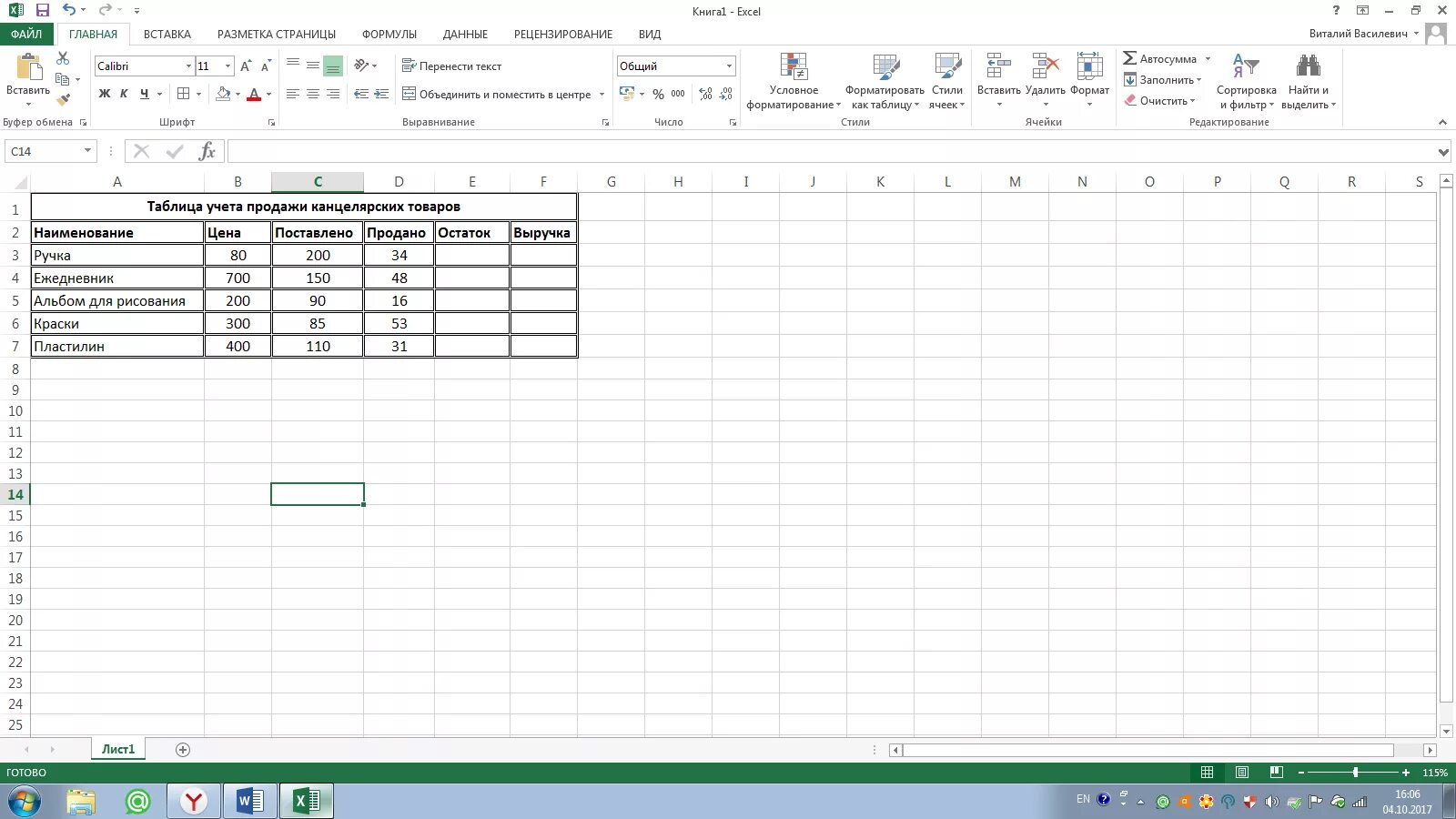Open the Calibri font name dropdown
This screenshot has width=1456, height=819.
pyautogui.click(x=188, y=66)
